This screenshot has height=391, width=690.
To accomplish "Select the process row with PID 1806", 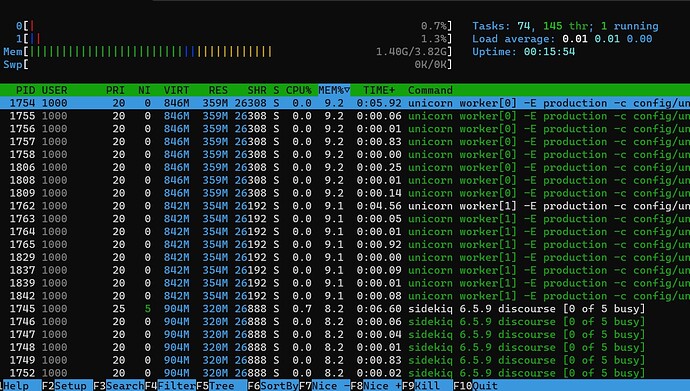I will [345, 168].
